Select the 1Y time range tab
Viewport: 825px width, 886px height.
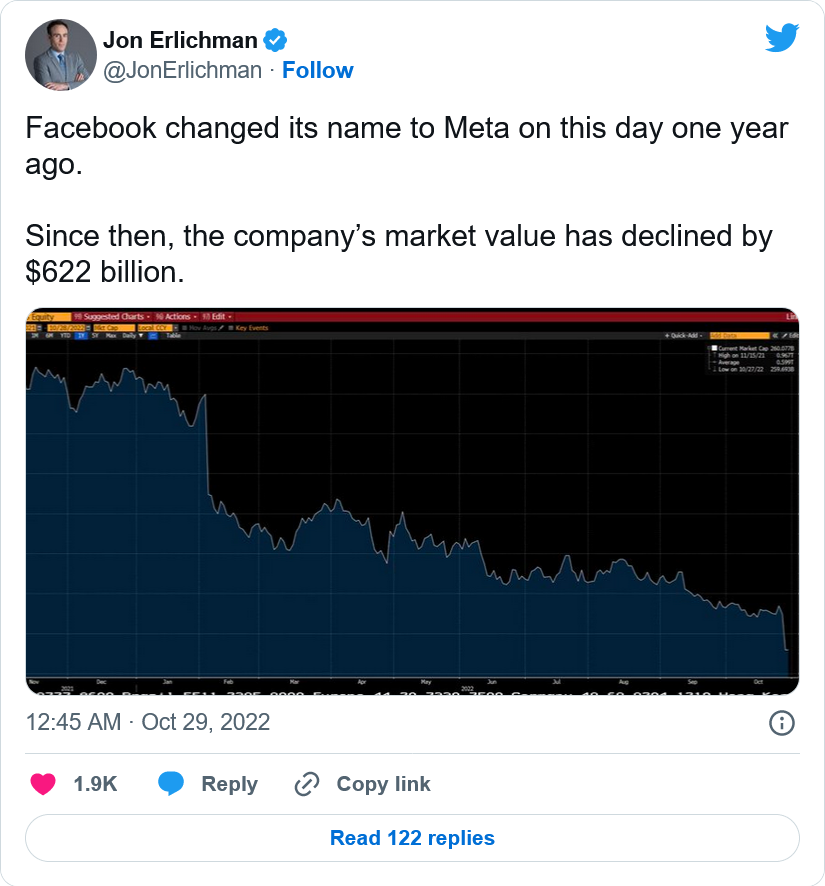click(x=81, y=336)
